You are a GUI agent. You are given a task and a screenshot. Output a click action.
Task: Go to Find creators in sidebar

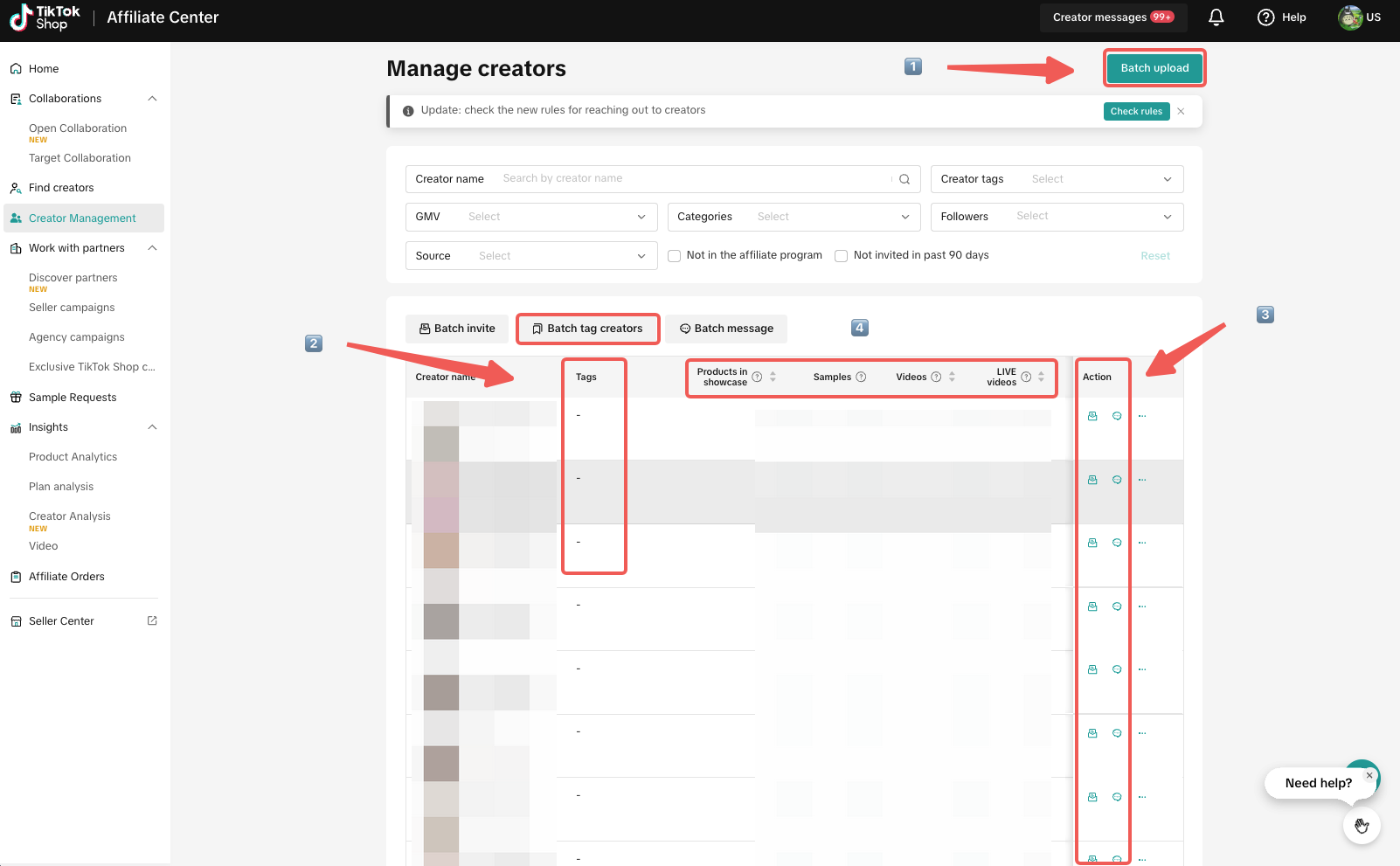point(61,188)
